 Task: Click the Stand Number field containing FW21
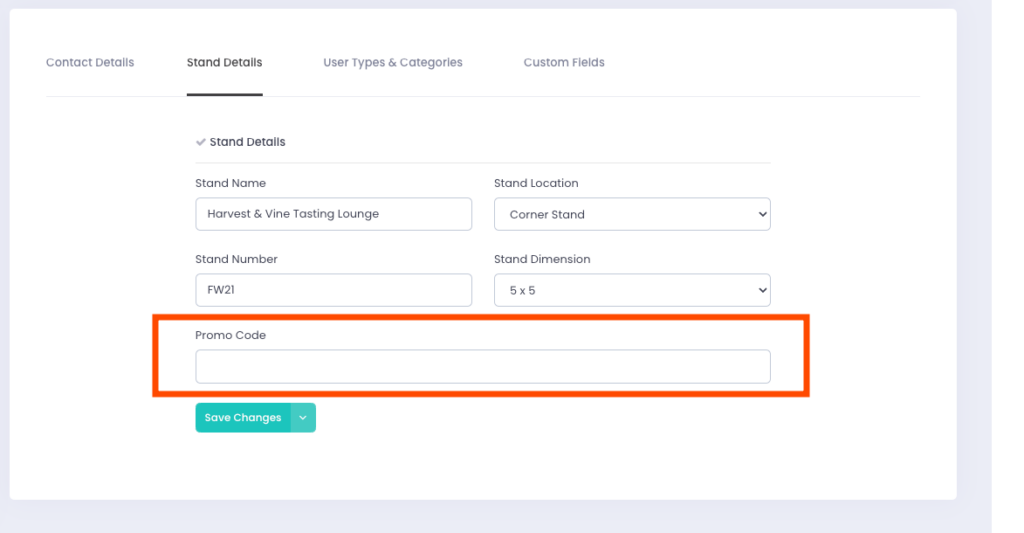[x=333, y=290]
